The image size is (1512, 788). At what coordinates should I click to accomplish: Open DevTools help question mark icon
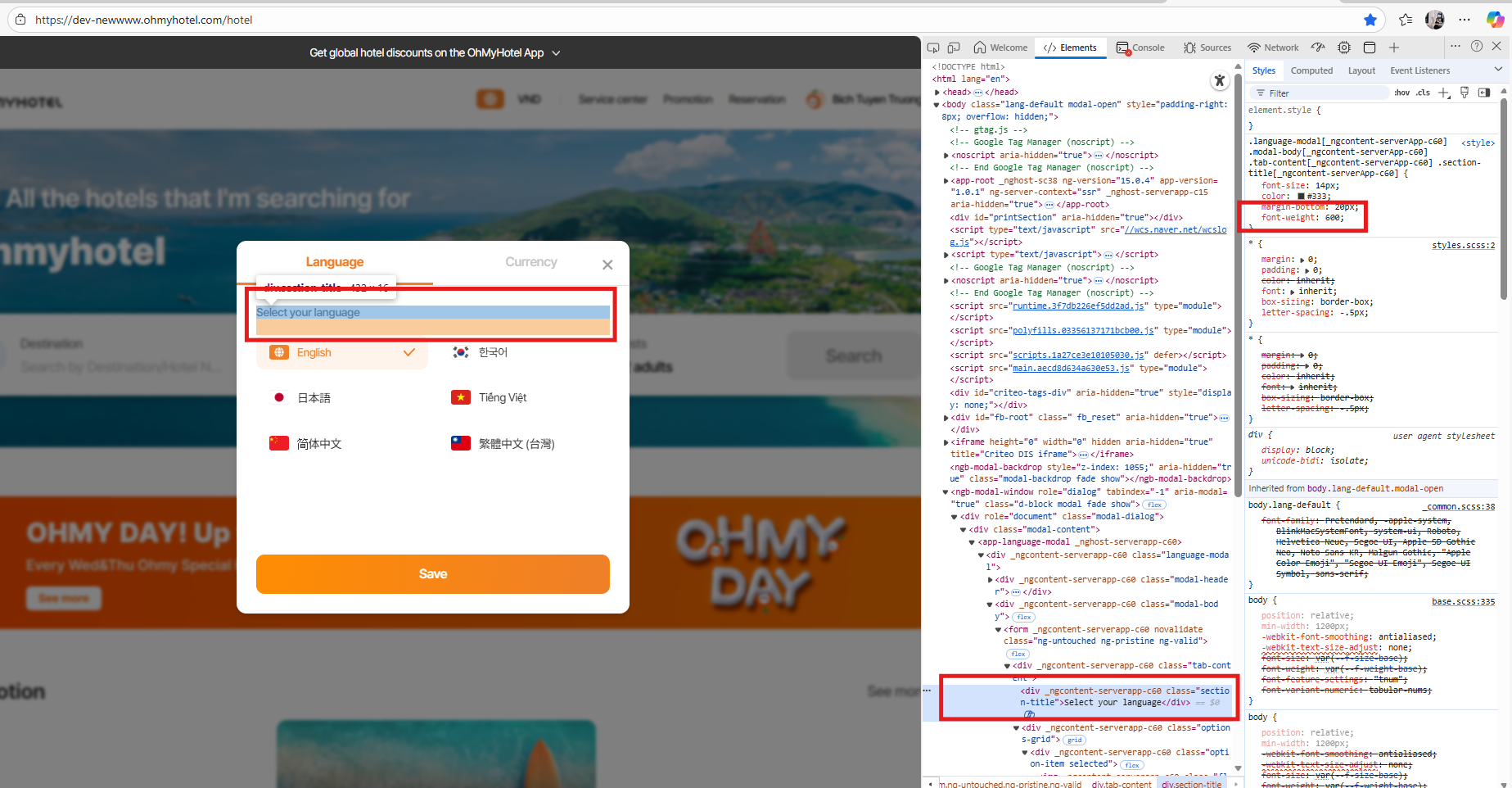(1477, 46)
